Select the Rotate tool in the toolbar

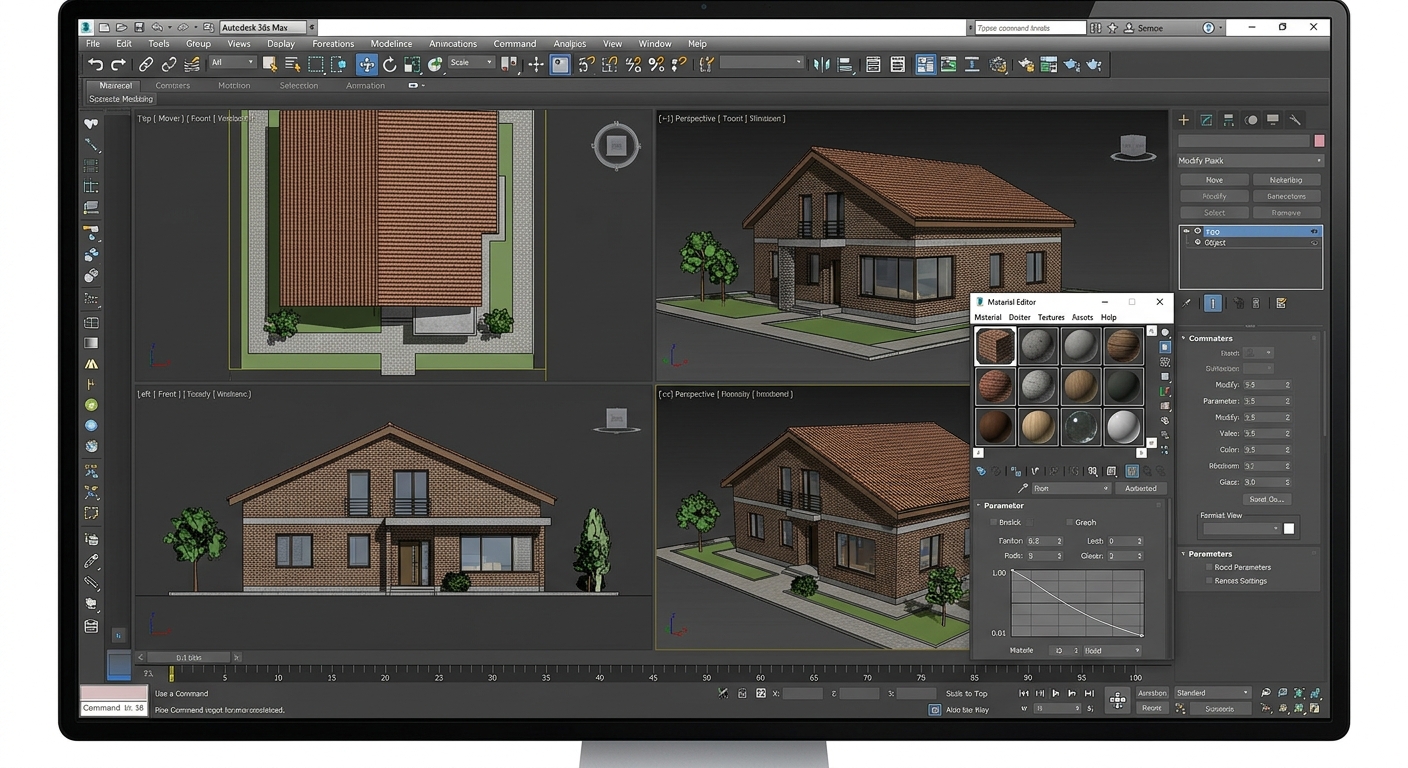coord(389,64)
